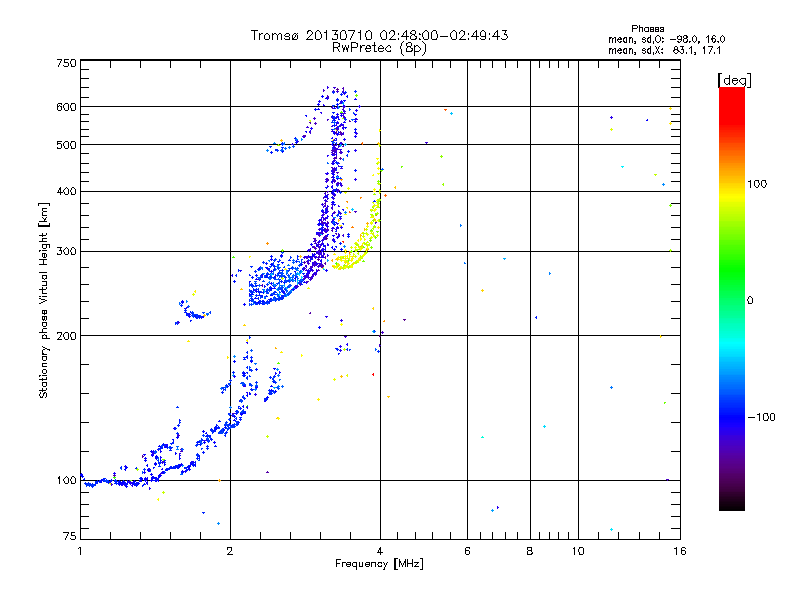Viewport: 800px width, 600px height.
Task: Click the 'Phases' heading above the statistics
Action: click(647, 29)
